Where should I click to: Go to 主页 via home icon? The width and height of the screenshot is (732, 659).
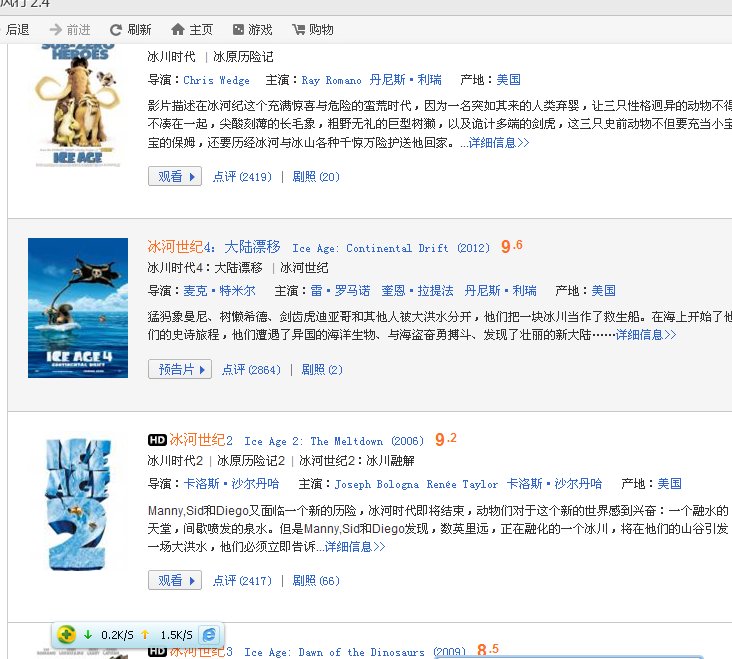pyautogui.click(x=177, y=29)
